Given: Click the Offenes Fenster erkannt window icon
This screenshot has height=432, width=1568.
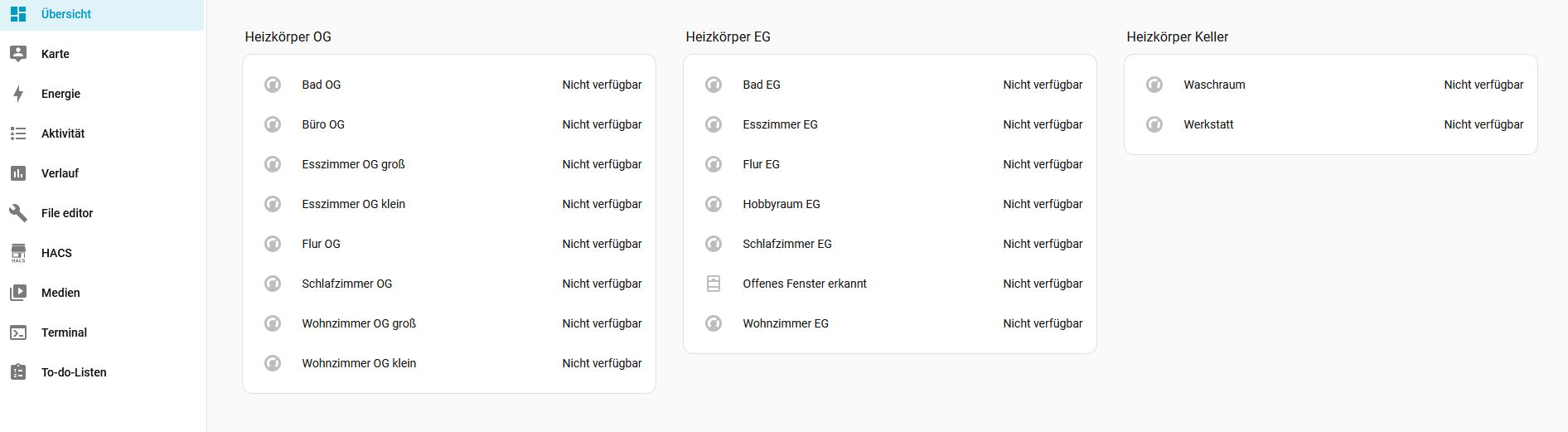Looking at the screenshot, I should tap(714, 284).
